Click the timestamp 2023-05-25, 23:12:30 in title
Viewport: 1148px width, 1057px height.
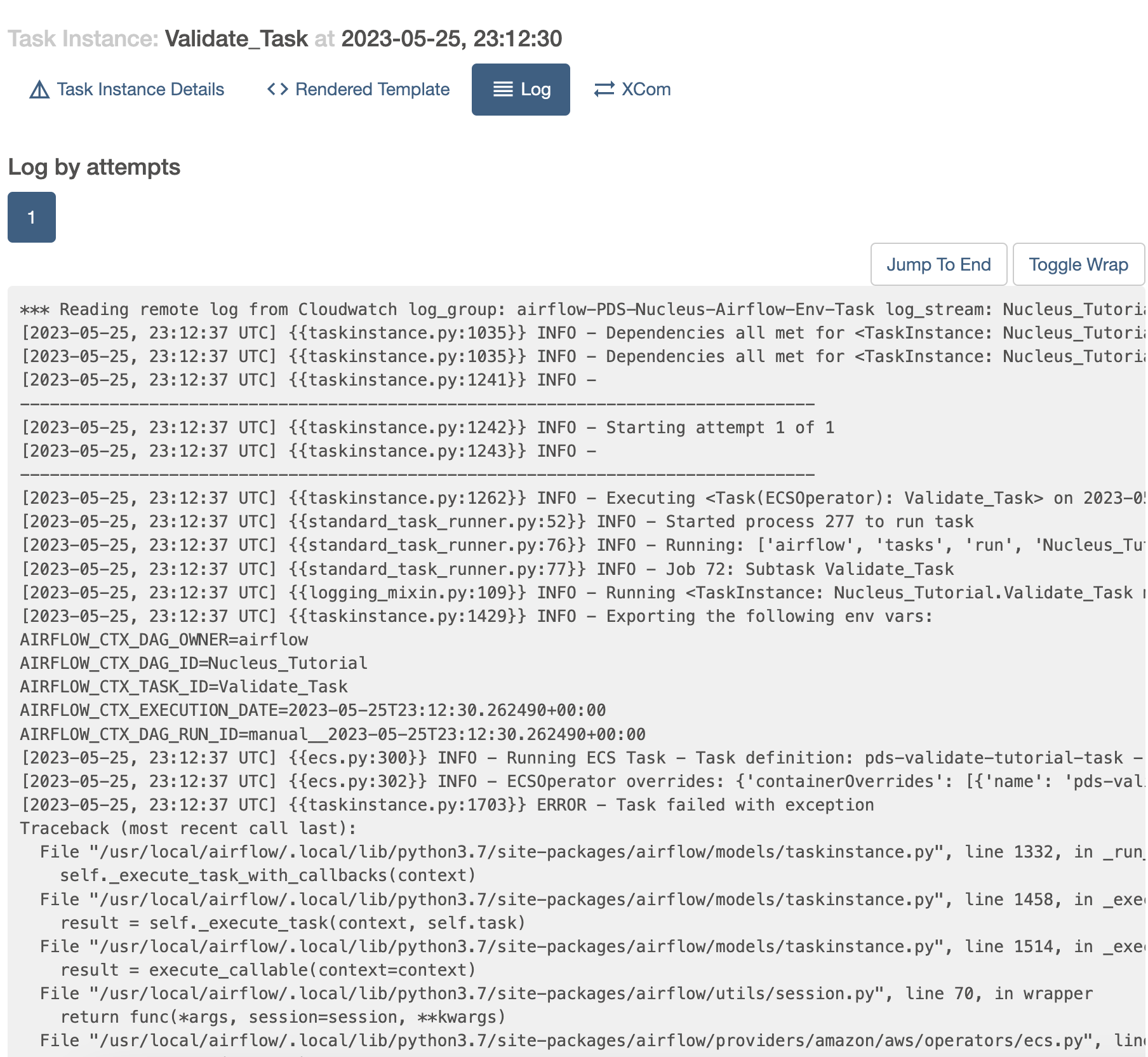point(451,39)
